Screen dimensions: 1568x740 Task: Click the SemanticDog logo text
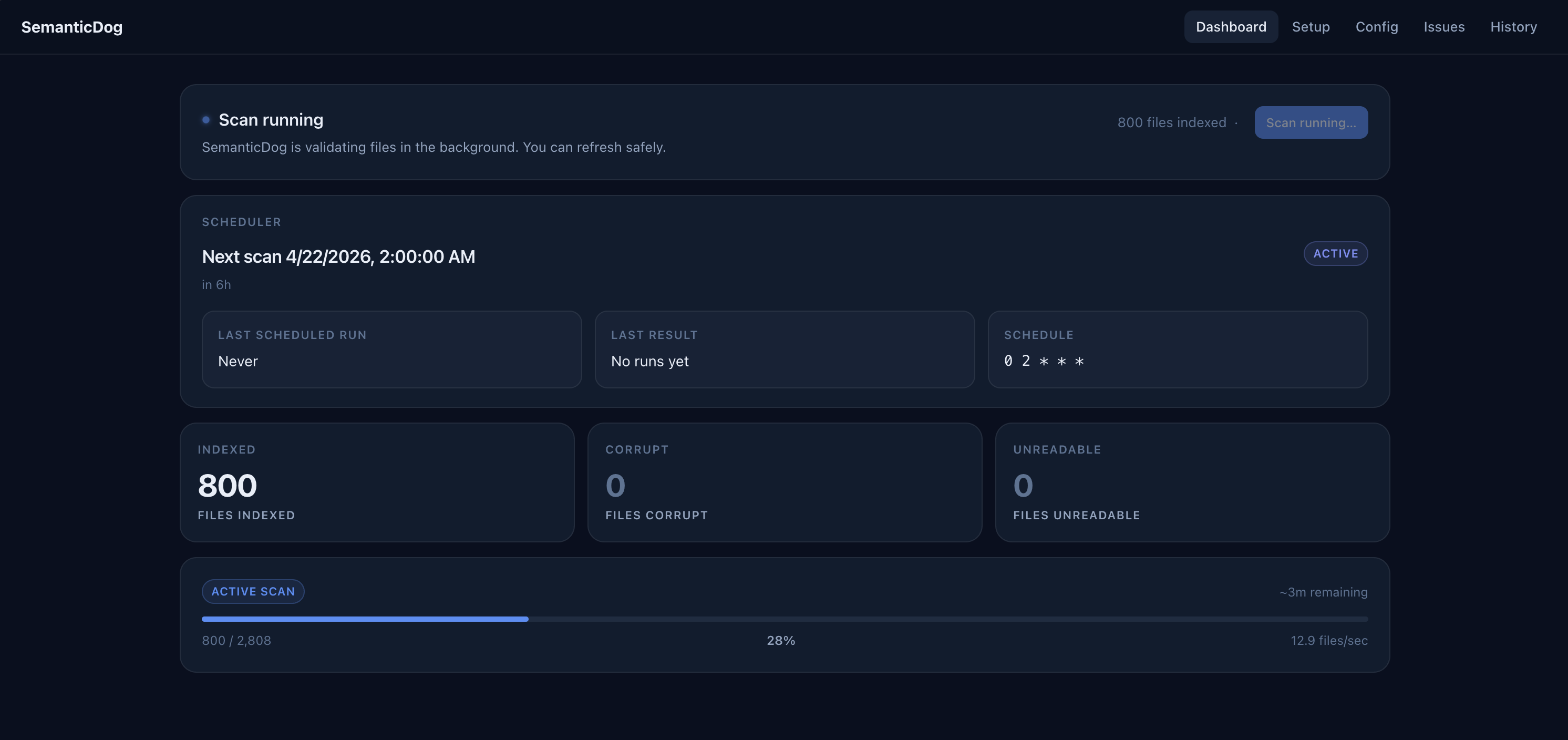coord(72,27)
